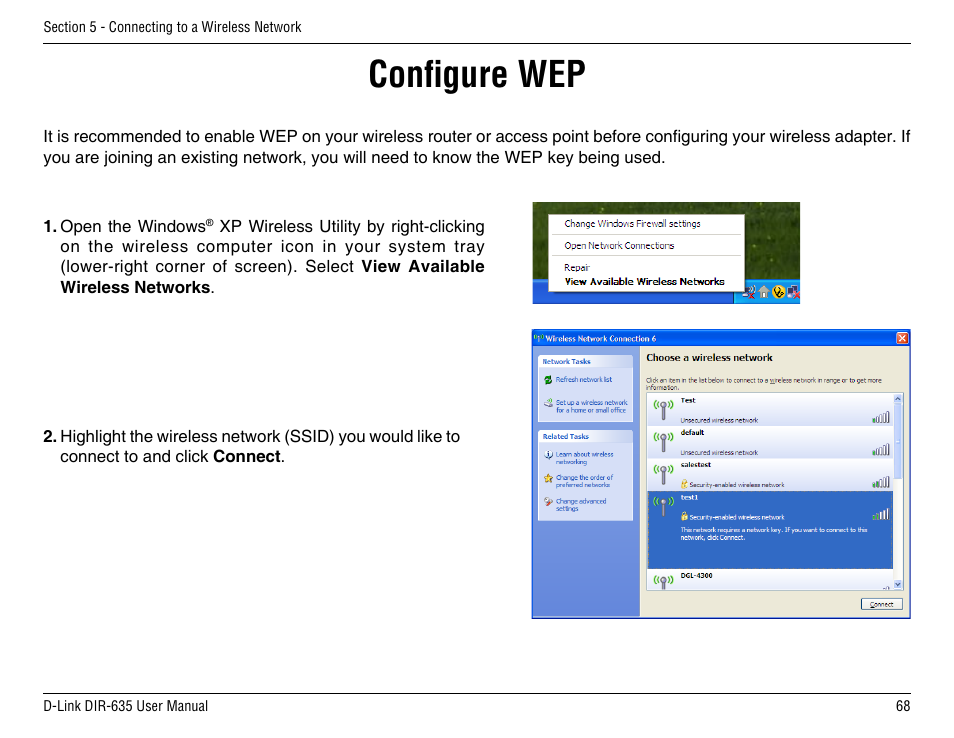Choose Open Network Connections in context menu

pos(619,246)
